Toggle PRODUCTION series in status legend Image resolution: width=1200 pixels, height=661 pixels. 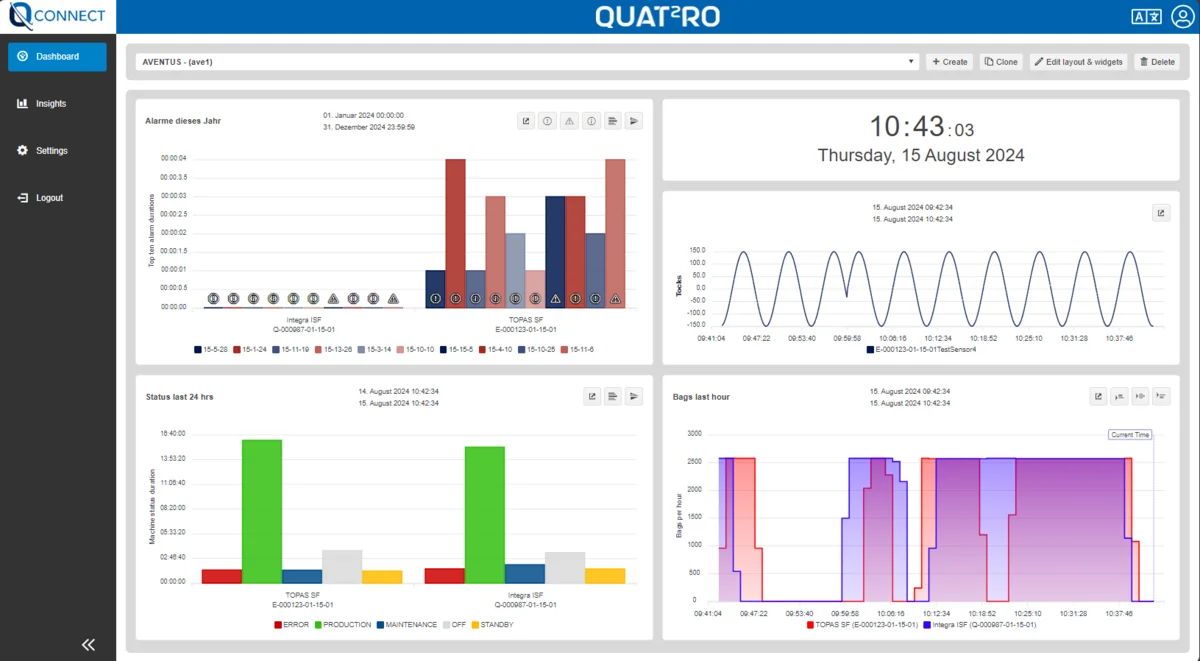click(343, 625)
